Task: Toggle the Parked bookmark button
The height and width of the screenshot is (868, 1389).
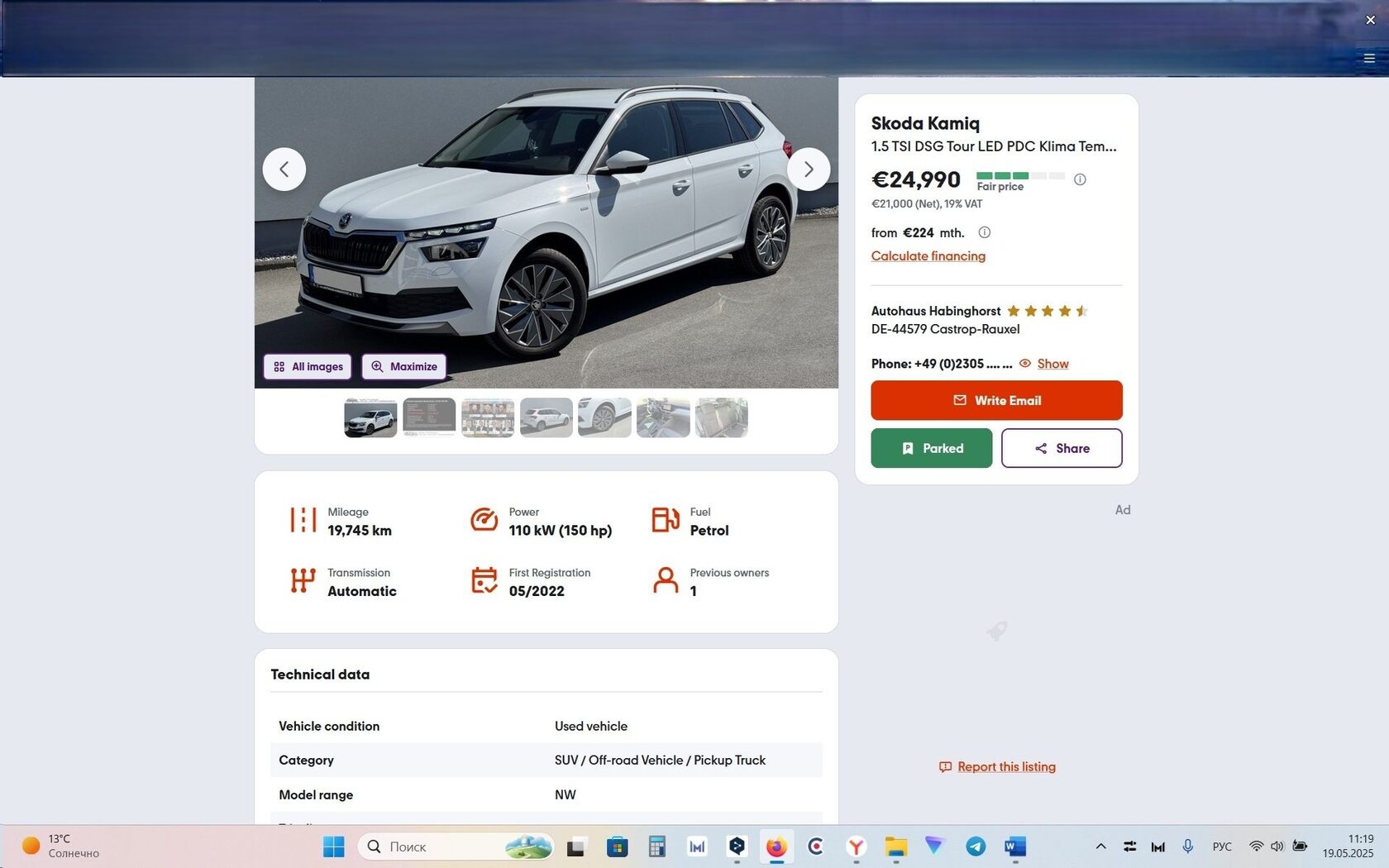Action: [x=931, y=448]
